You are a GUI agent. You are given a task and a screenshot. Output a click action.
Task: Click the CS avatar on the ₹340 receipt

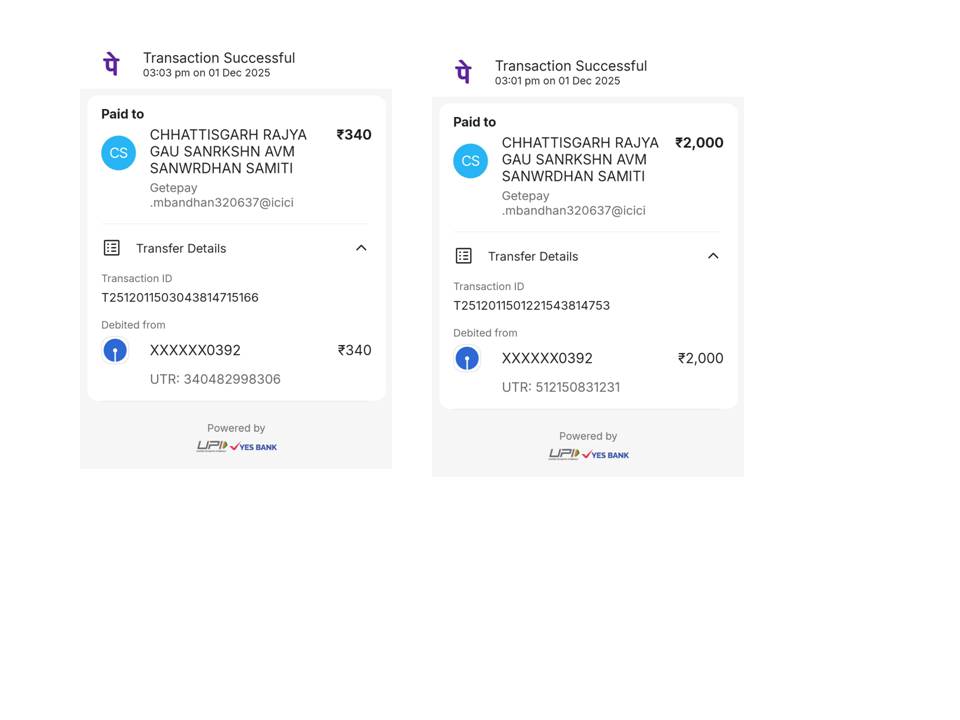(x=118, y=153)
